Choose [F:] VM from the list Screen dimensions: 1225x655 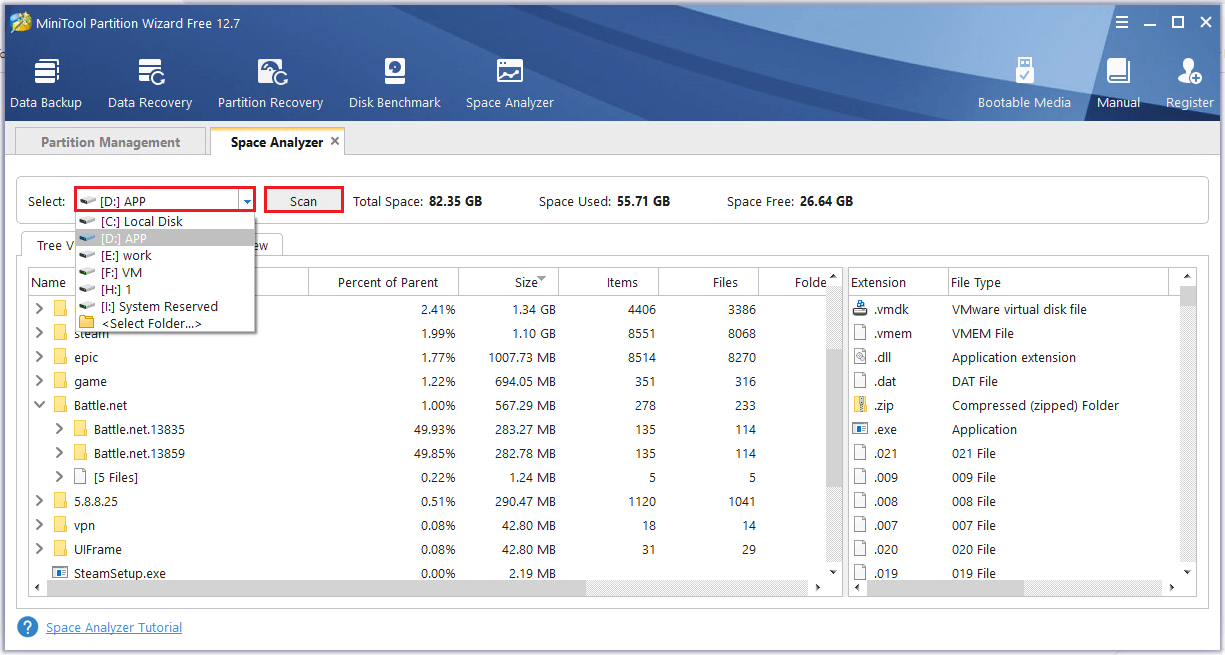click(x=165, y=272)
